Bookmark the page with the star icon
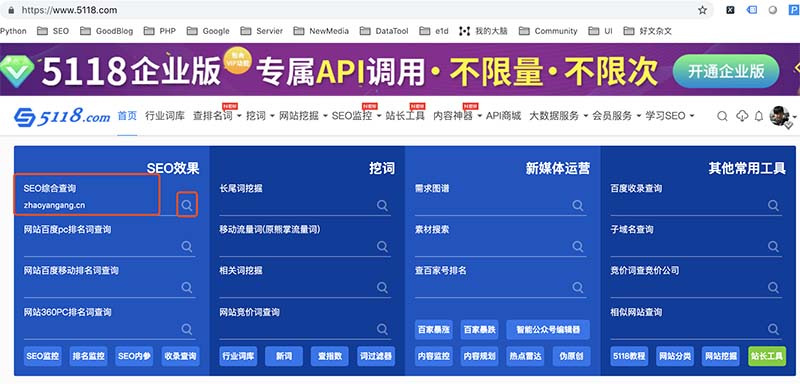Viewport: 800px width, 384px height. pos(703,10)
